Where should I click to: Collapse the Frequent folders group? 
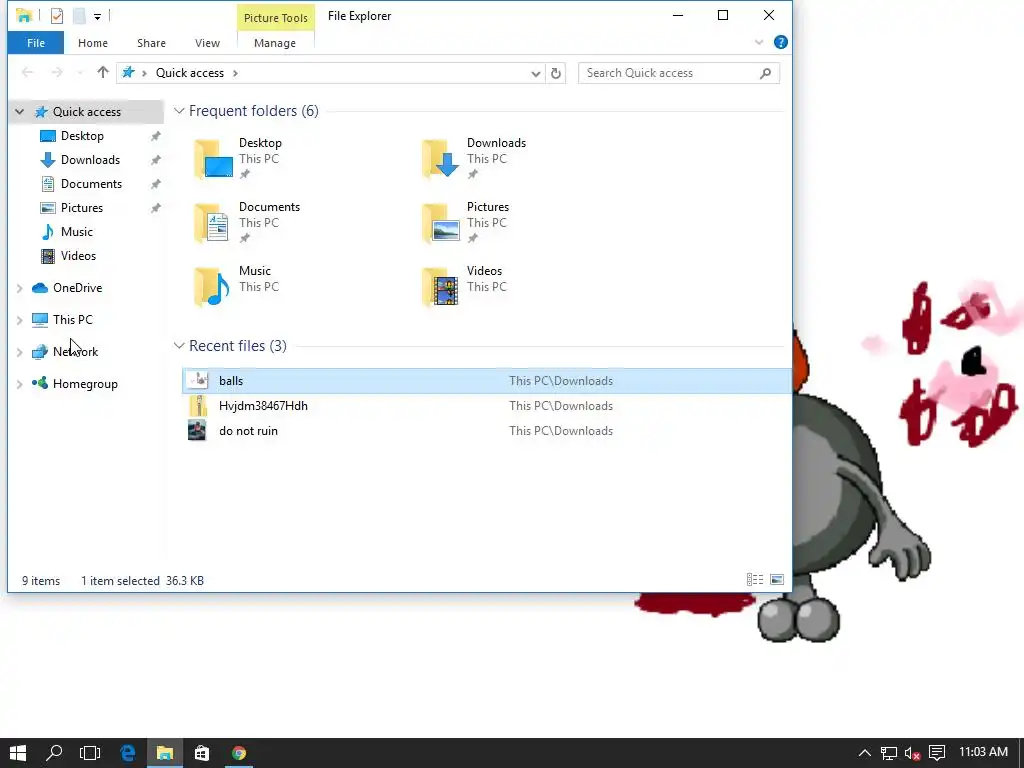179,111
